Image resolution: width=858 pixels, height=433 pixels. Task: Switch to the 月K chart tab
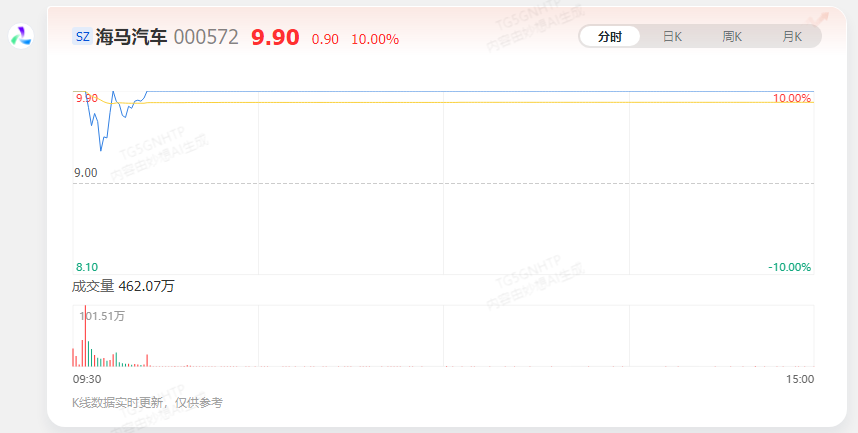pos(791,37)
